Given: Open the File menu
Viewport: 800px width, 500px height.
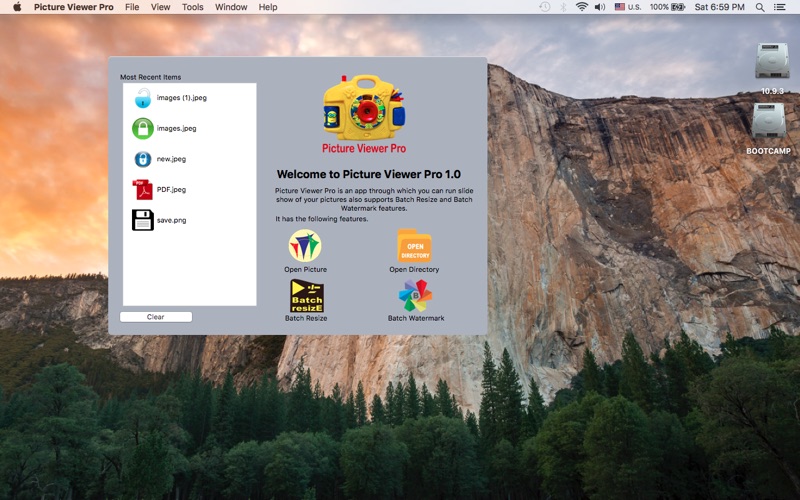Looking at the screenshot, I should [132, 7].
